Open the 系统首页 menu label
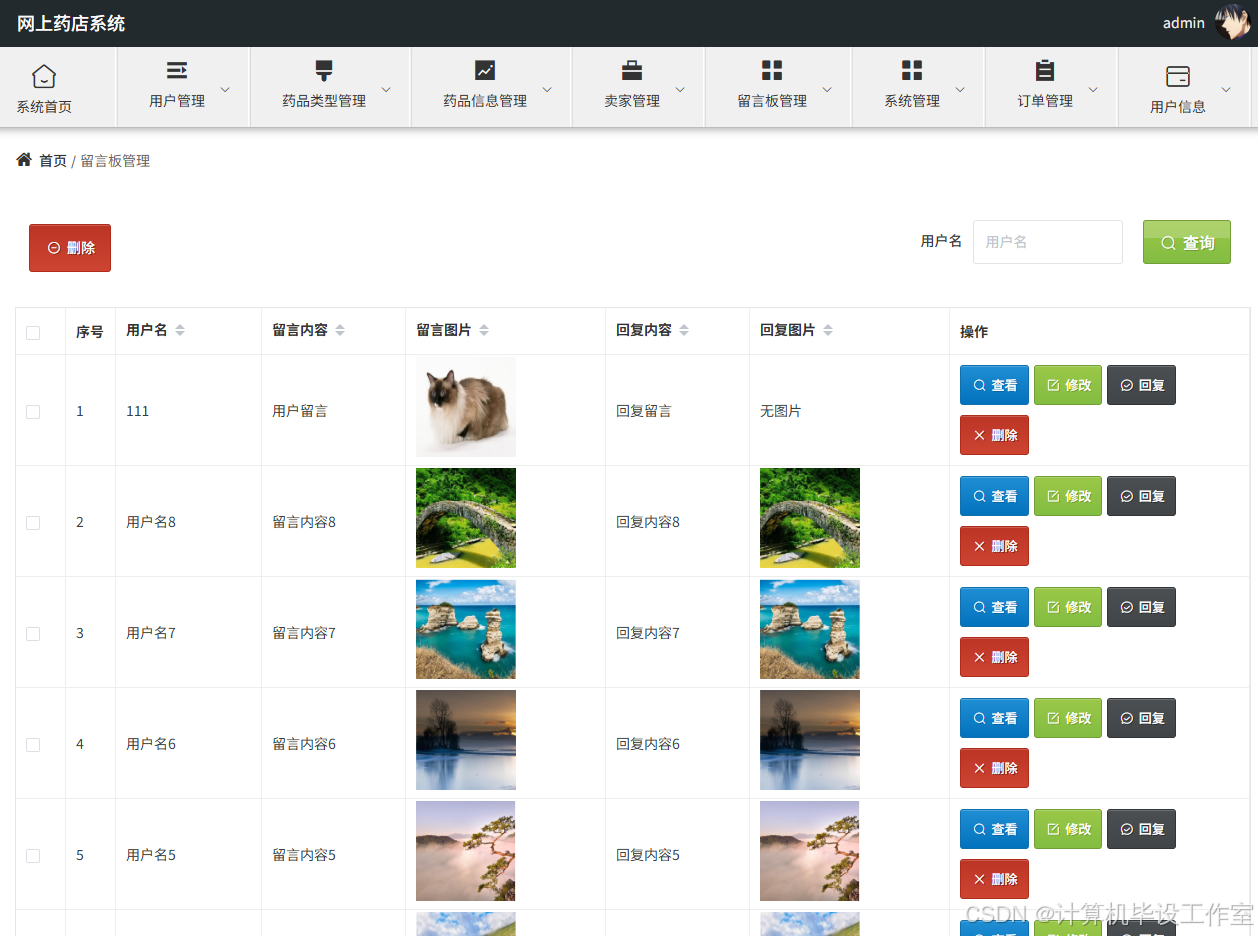Viewport: 1258px width, 936px height. tap(44, 107)
